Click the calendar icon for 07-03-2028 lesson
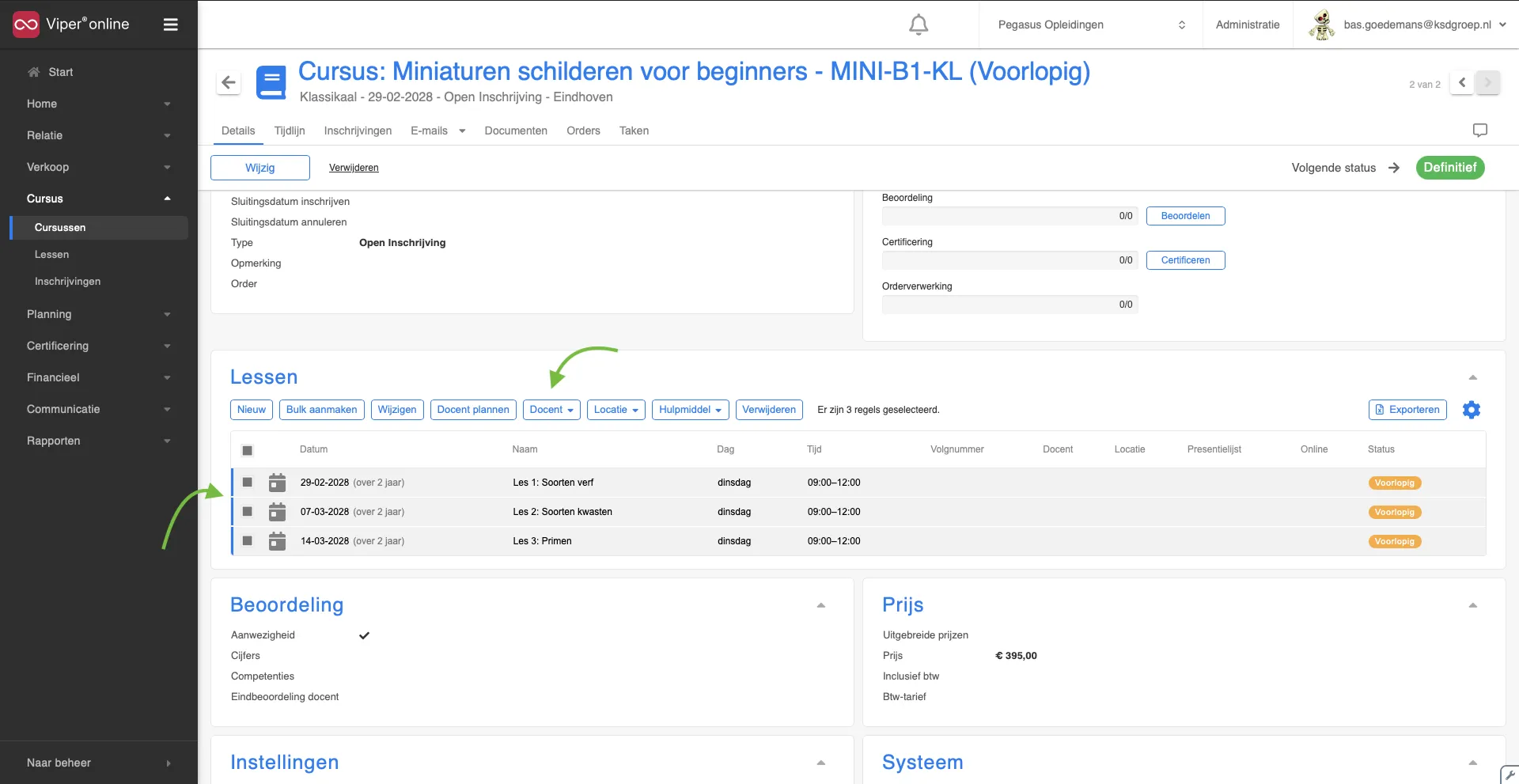The height and width of the screenshot is (784, 1519). [277, 512]
